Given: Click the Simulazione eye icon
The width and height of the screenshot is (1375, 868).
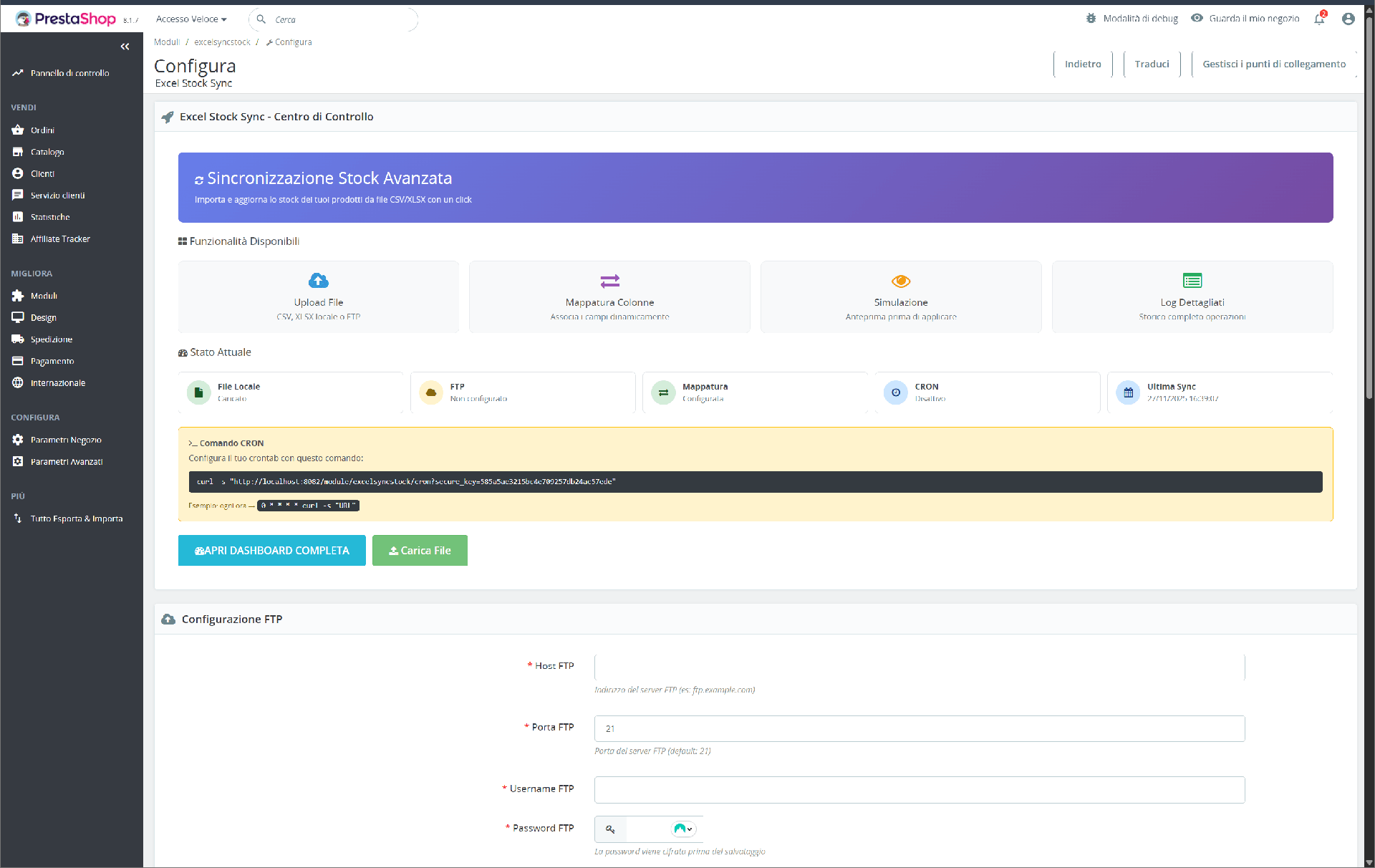Looking at the screenshot, I should pyautogui.click(x=901, y=281).
